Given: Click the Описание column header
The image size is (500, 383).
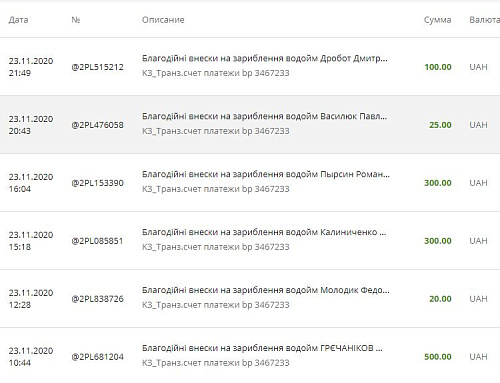Looking at the screenshot, I should coord(163,20).
